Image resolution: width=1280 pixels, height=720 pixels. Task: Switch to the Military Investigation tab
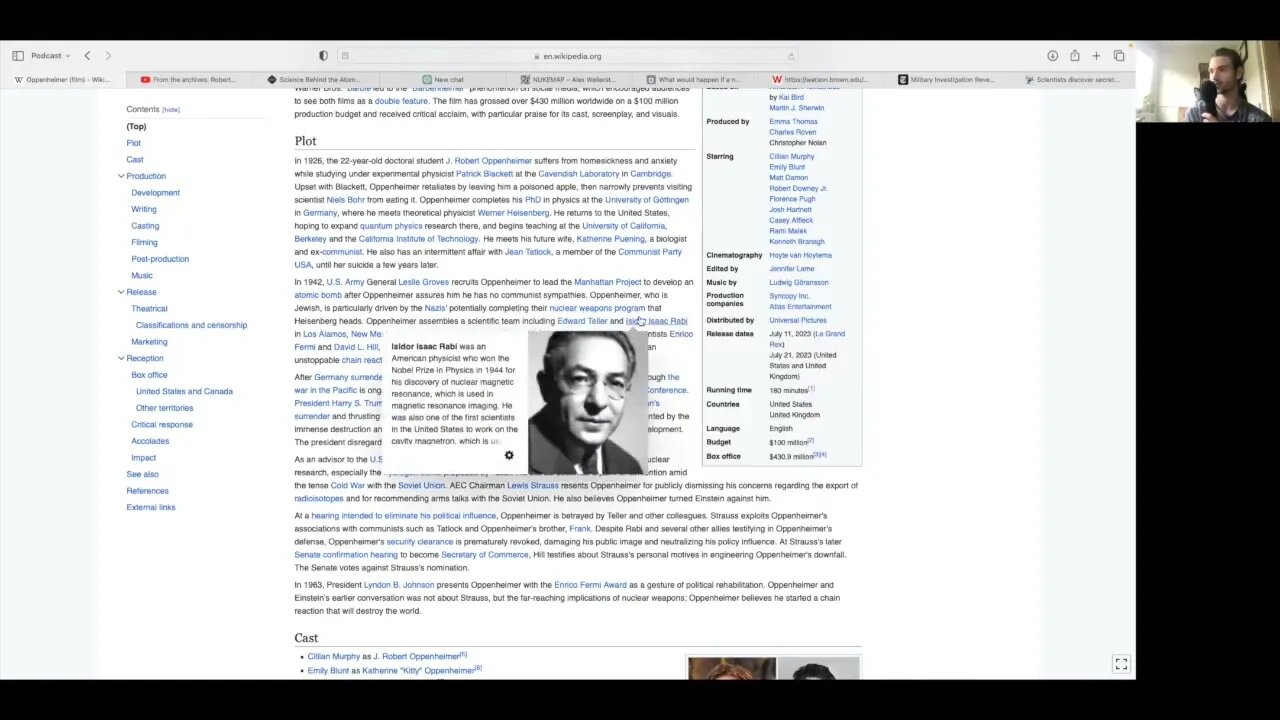click(945, 80)
